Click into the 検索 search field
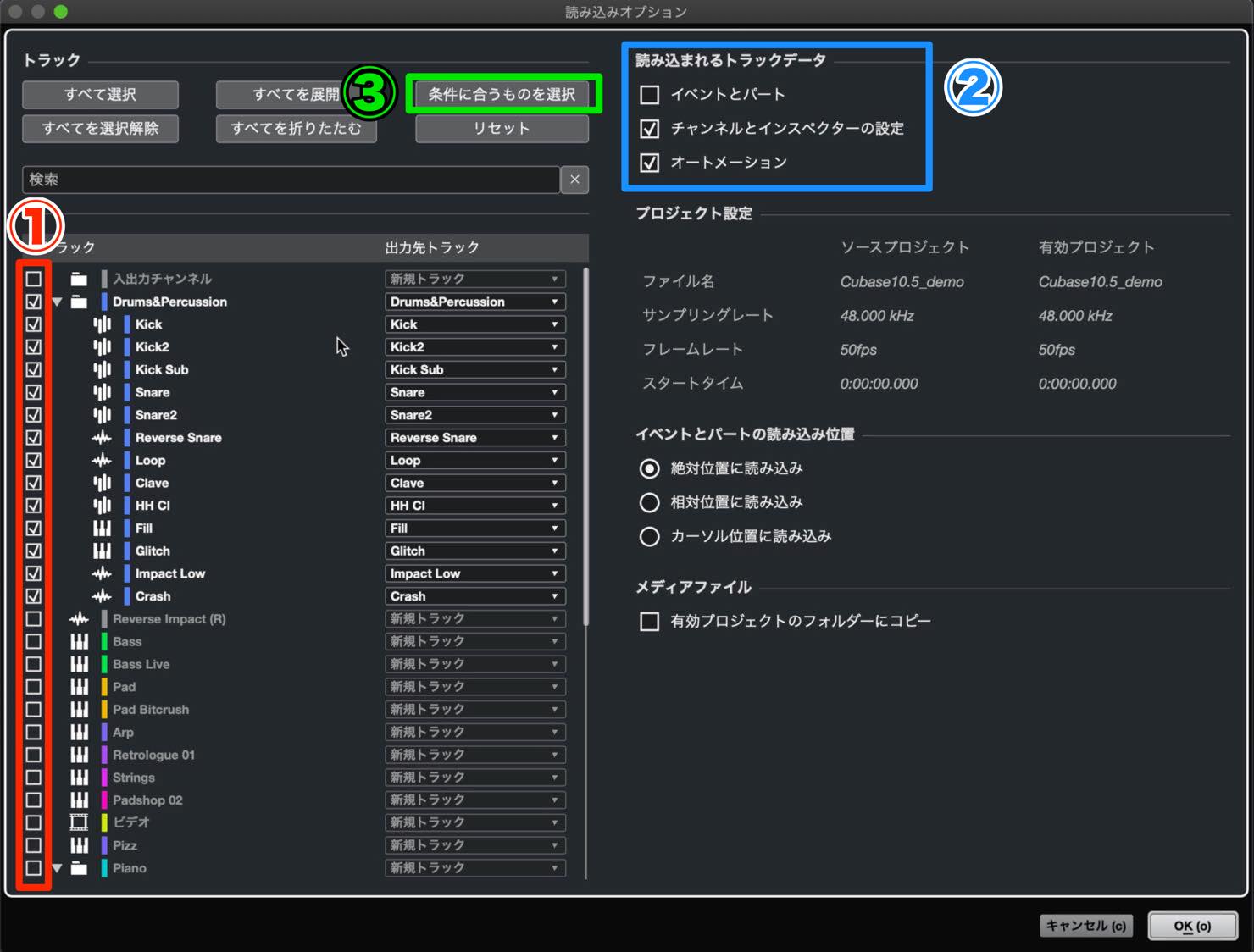 pyautogui.click(x=291, y=180)
